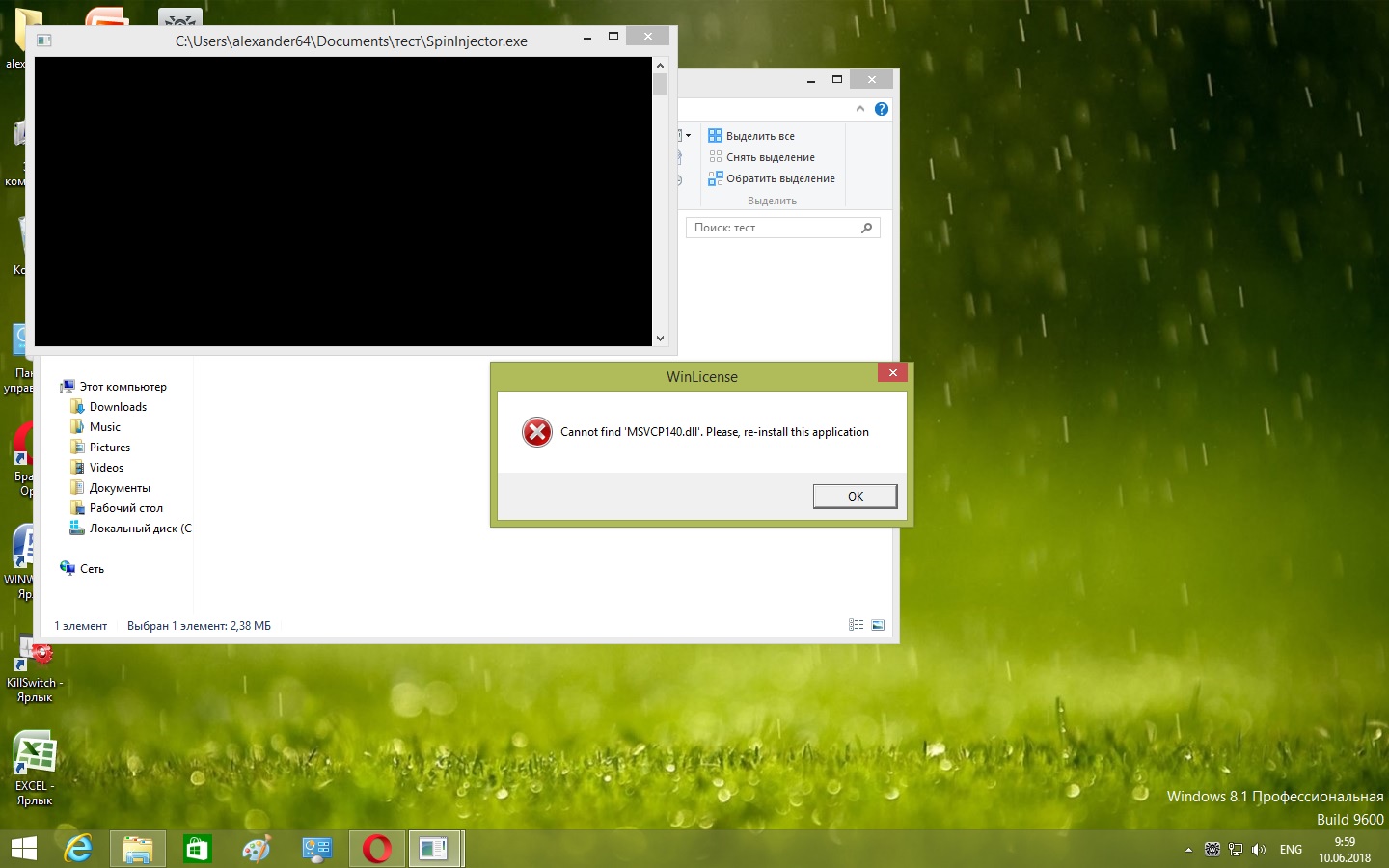Select 'Сеть' in the navigation pane
The height and width of the screenshot is (868, 1389).
[82, 569]
